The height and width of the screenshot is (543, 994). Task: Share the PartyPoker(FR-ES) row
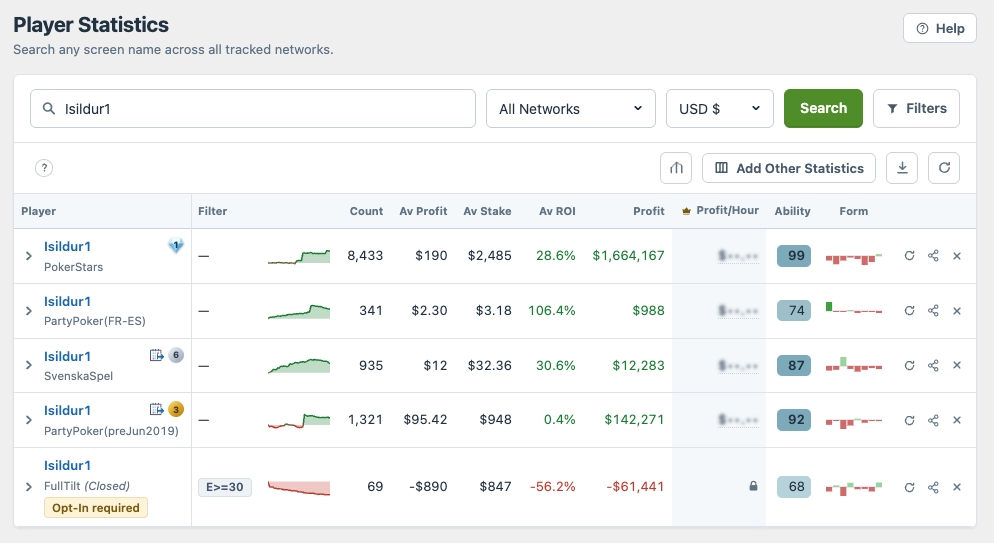pyautogui.click(x=933, y=310)
